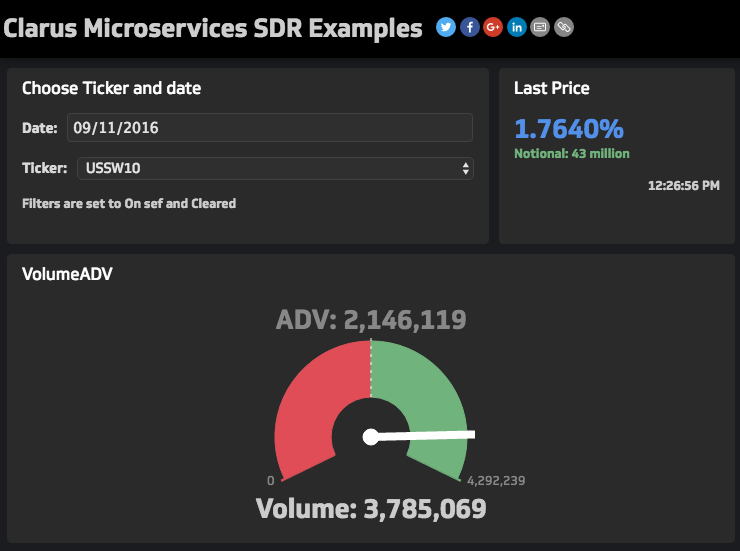Viewport: 740px width, 551px height.
Task: Click the Date field showing 09/11/2016
Action: pyautogui.click(x=270, y=127)
